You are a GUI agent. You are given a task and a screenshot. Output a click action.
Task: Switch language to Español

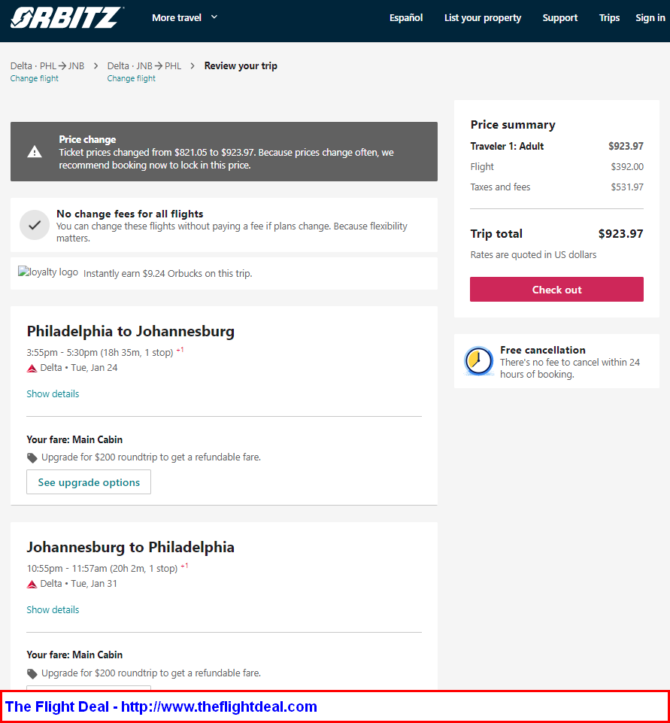click(x=406, y=18)
